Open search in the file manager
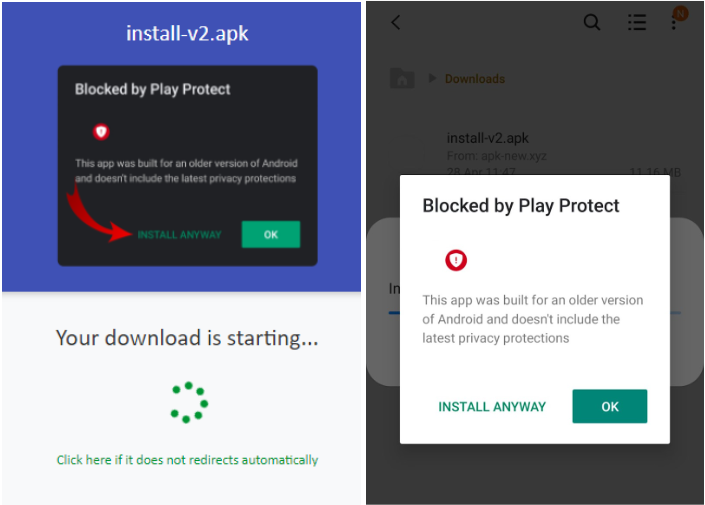The height and width of the screenshot is (505, 705). click(592, 22)
